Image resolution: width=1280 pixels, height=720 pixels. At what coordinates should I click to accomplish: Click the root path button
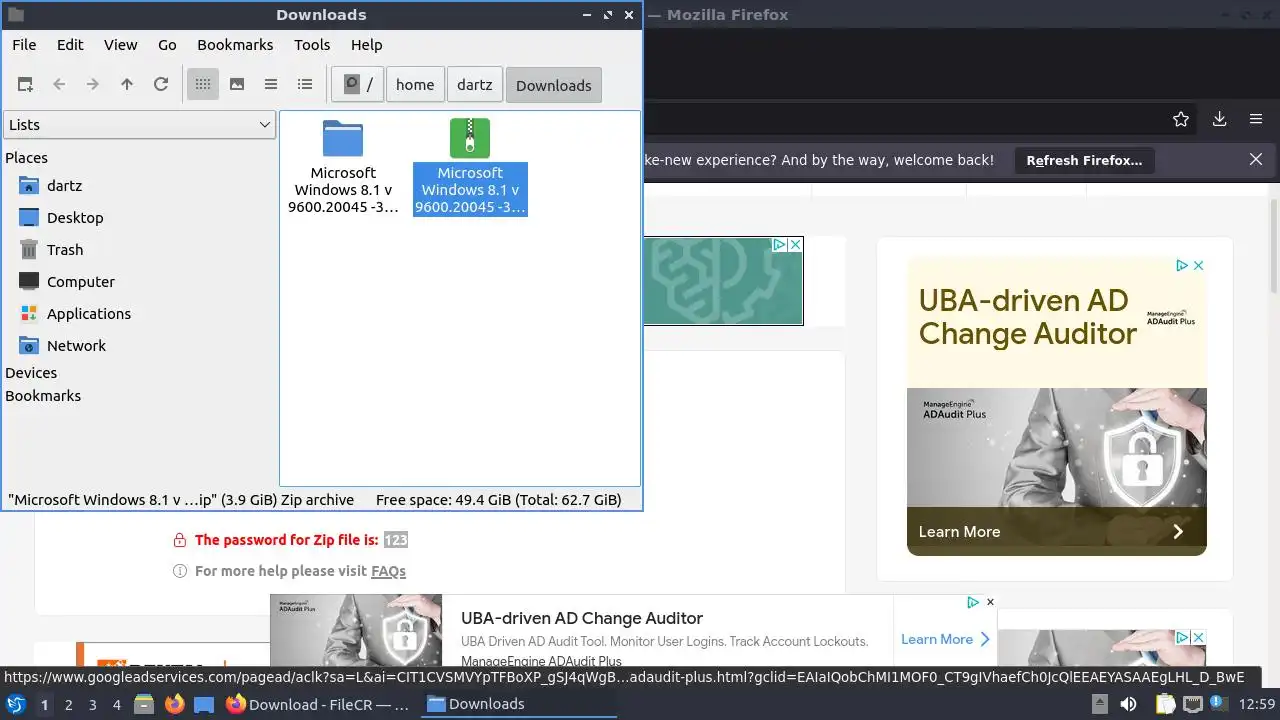point(358,85)
